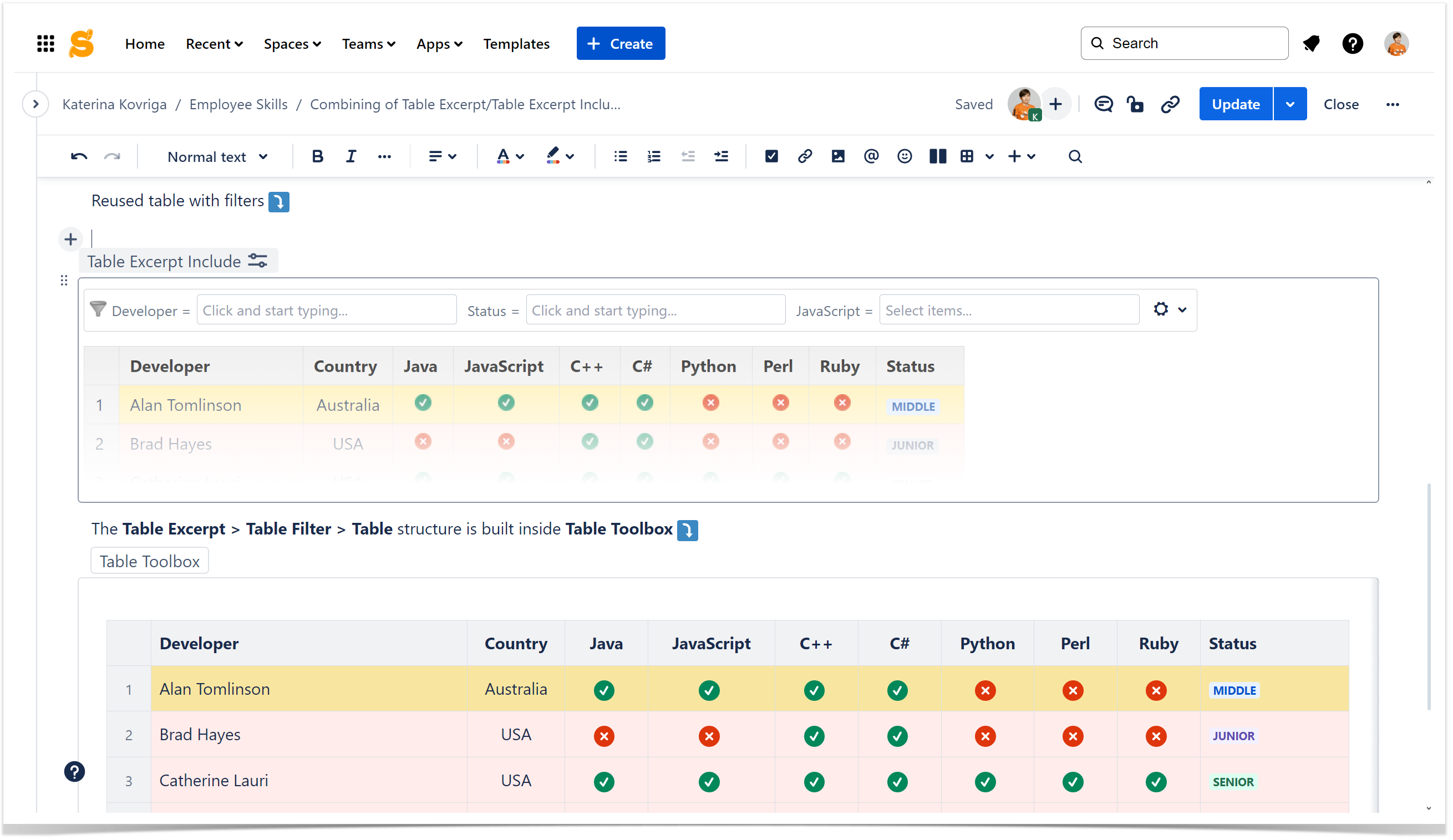Screen dimensions: 1453x840
Task: Click the Italic formatting icon
Action: (350, 156)
